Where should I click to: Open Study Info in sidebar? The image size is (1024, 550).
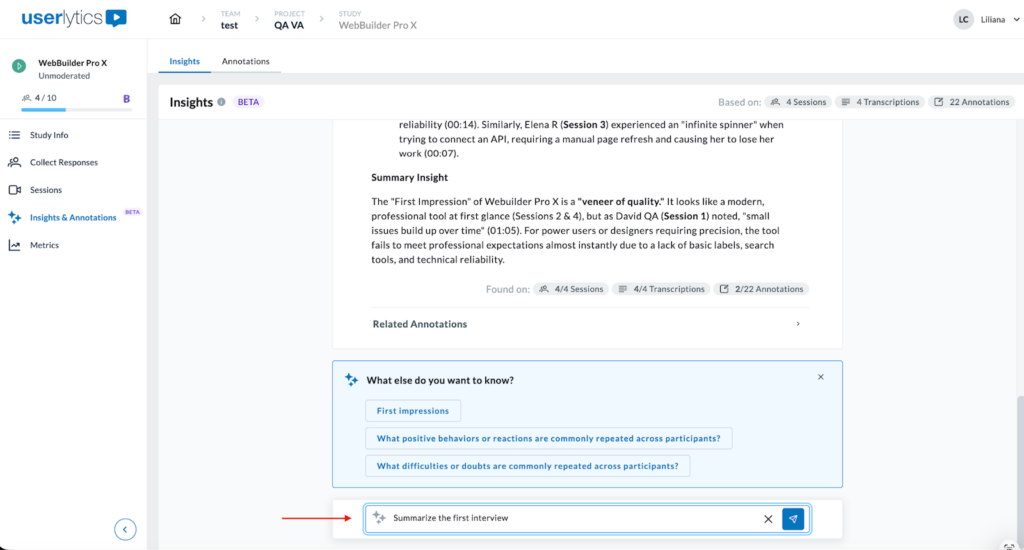49,135
